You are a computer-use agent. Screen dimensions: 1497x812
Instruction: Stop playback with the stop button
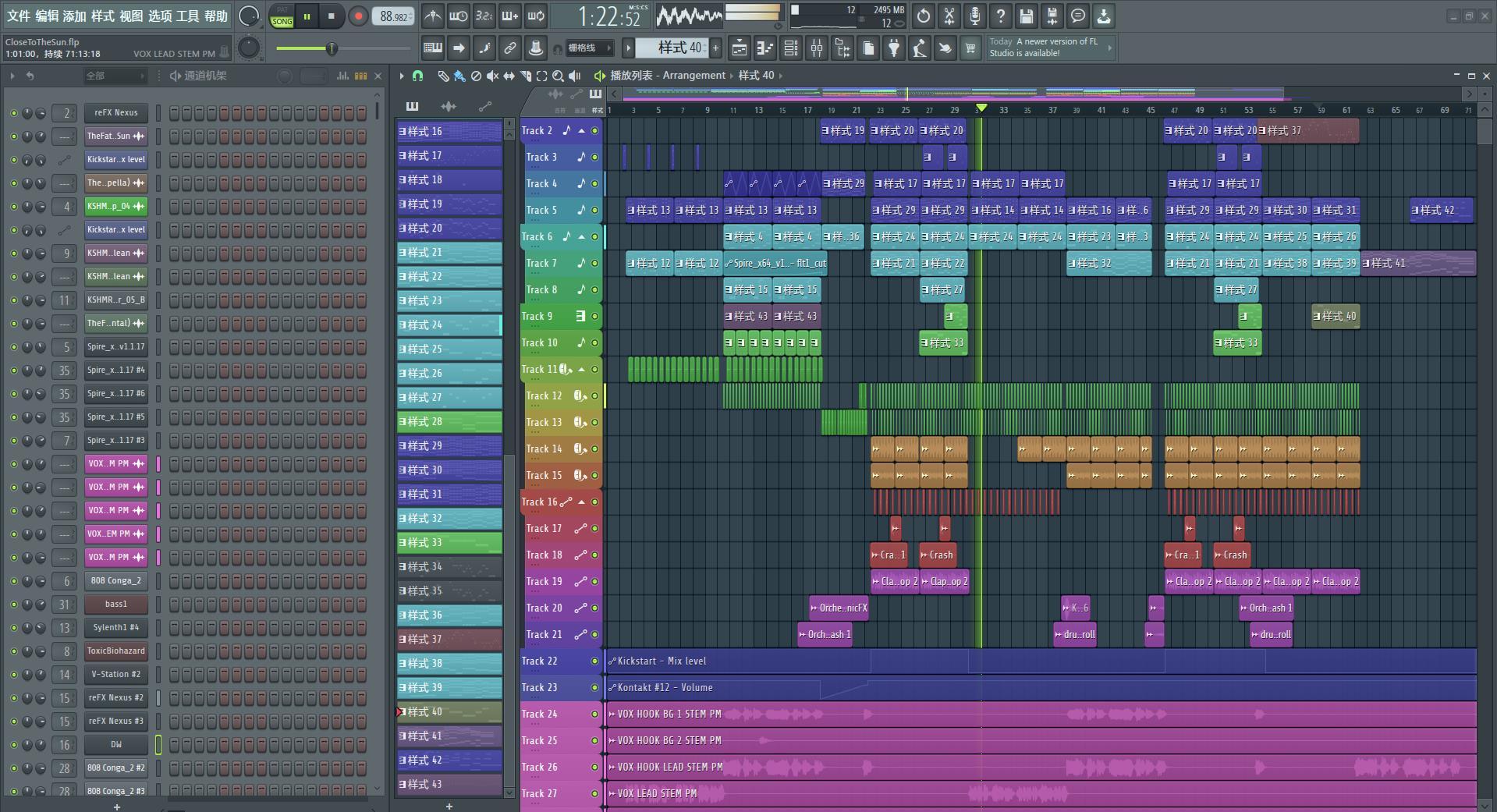pos(331,16)
